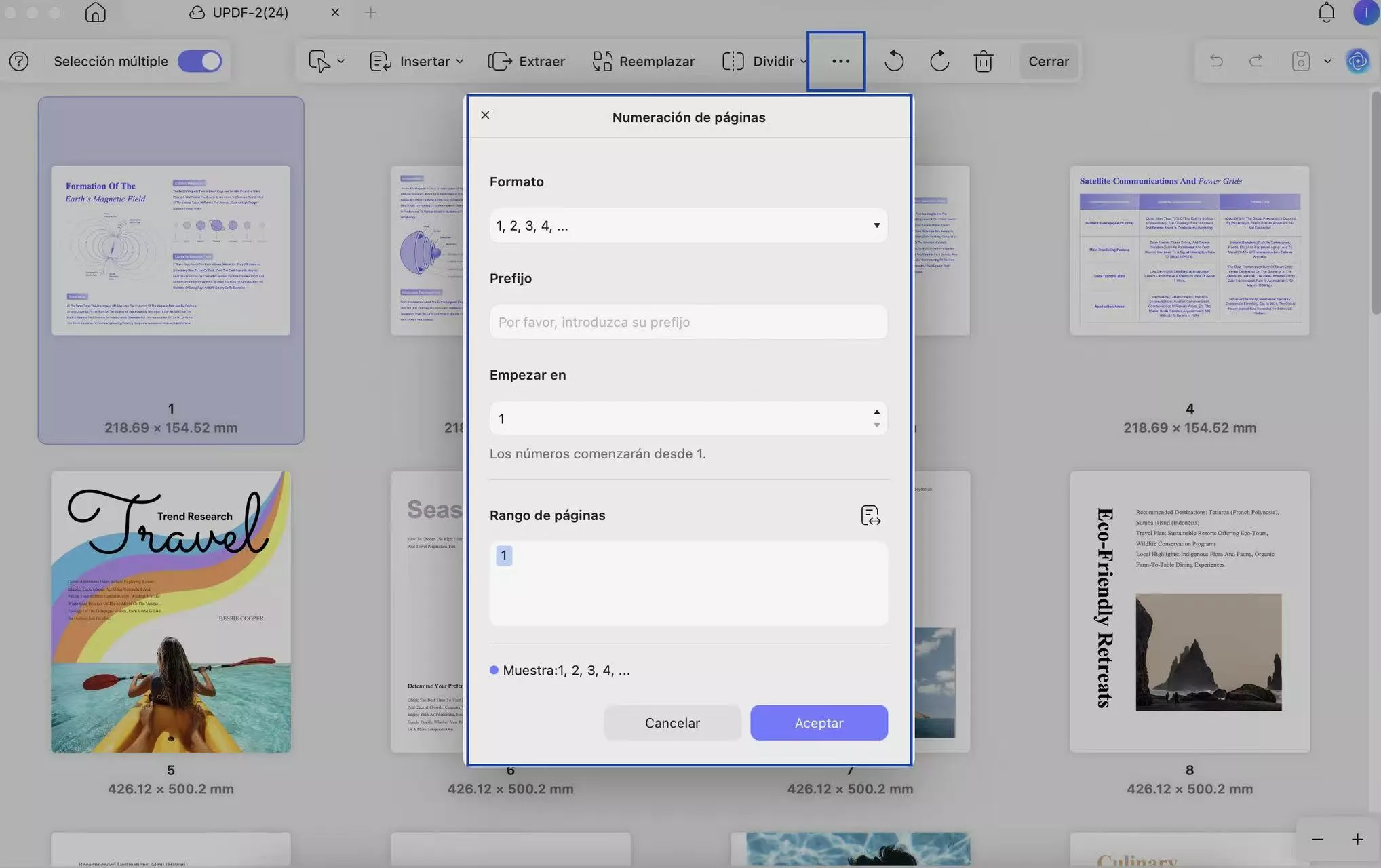1381x868 pixels.
Task: Click the trash delete pages icon
Action: (x=983, y=61)
